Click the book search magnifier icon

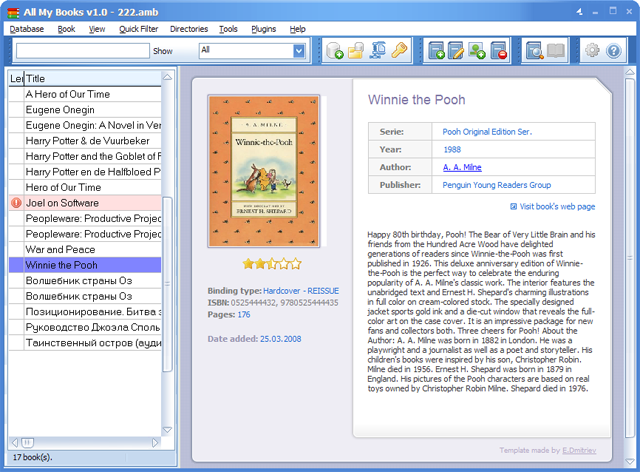pyautogui.click(x=535, y=50)
